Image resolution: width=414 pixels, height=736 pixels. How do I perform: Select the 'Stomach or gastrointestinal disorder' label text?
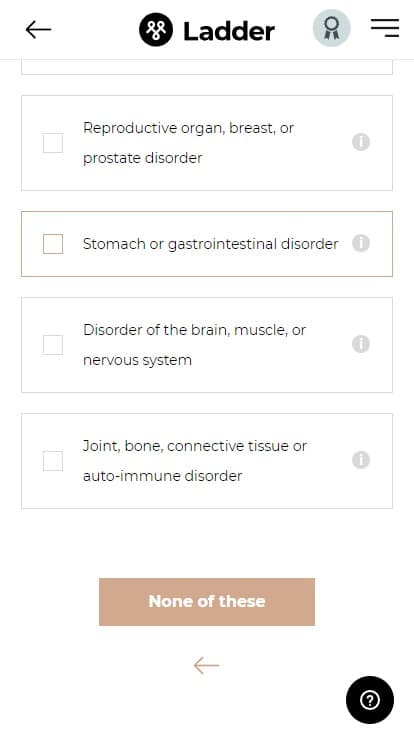pyautogui.click(x=211, y=244)
